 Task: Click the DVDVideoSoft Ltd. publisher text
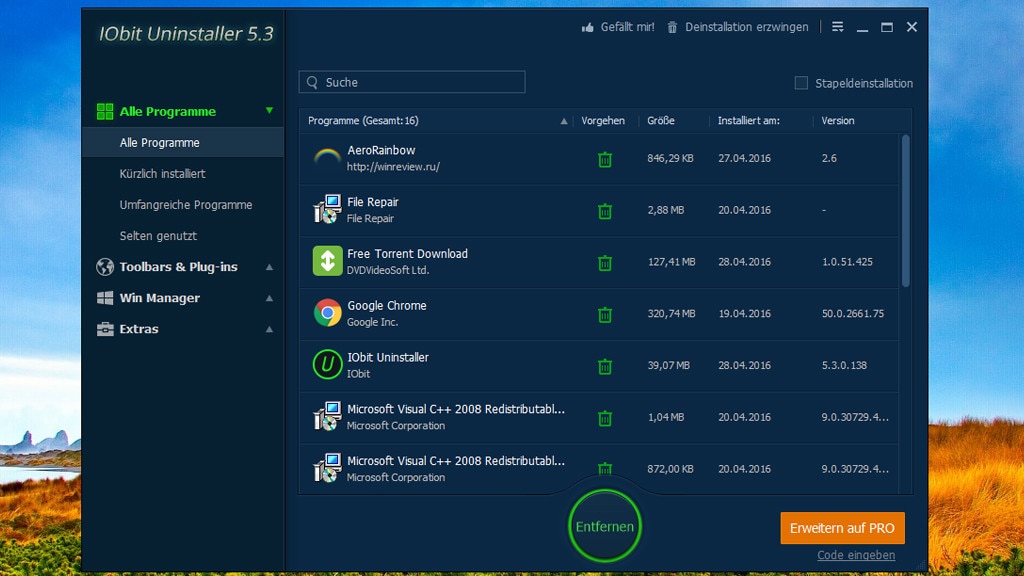(x=388, y=270)
